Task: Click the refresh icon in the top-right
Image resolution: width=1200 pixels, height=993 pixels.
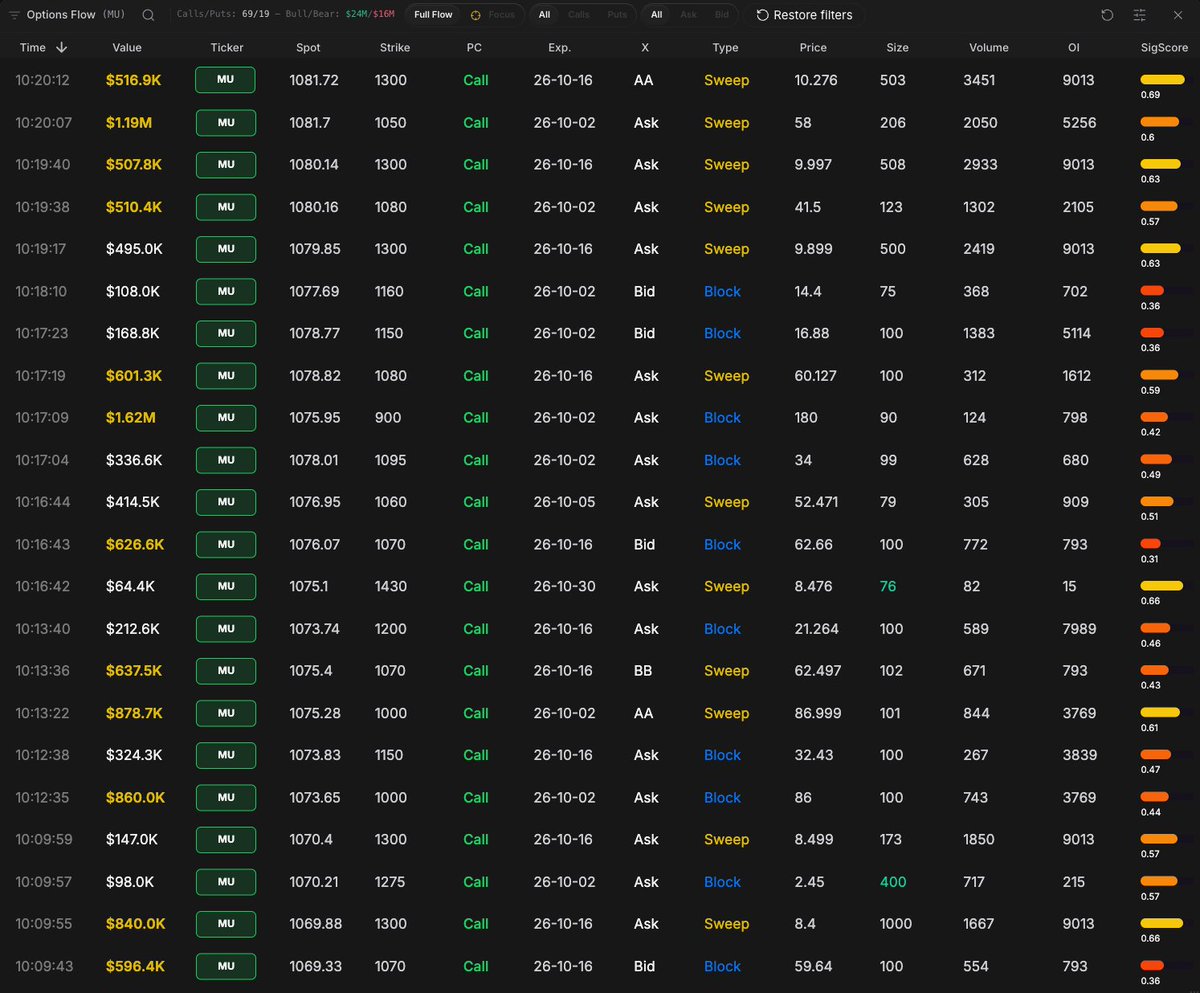Action: point(1107,15)
